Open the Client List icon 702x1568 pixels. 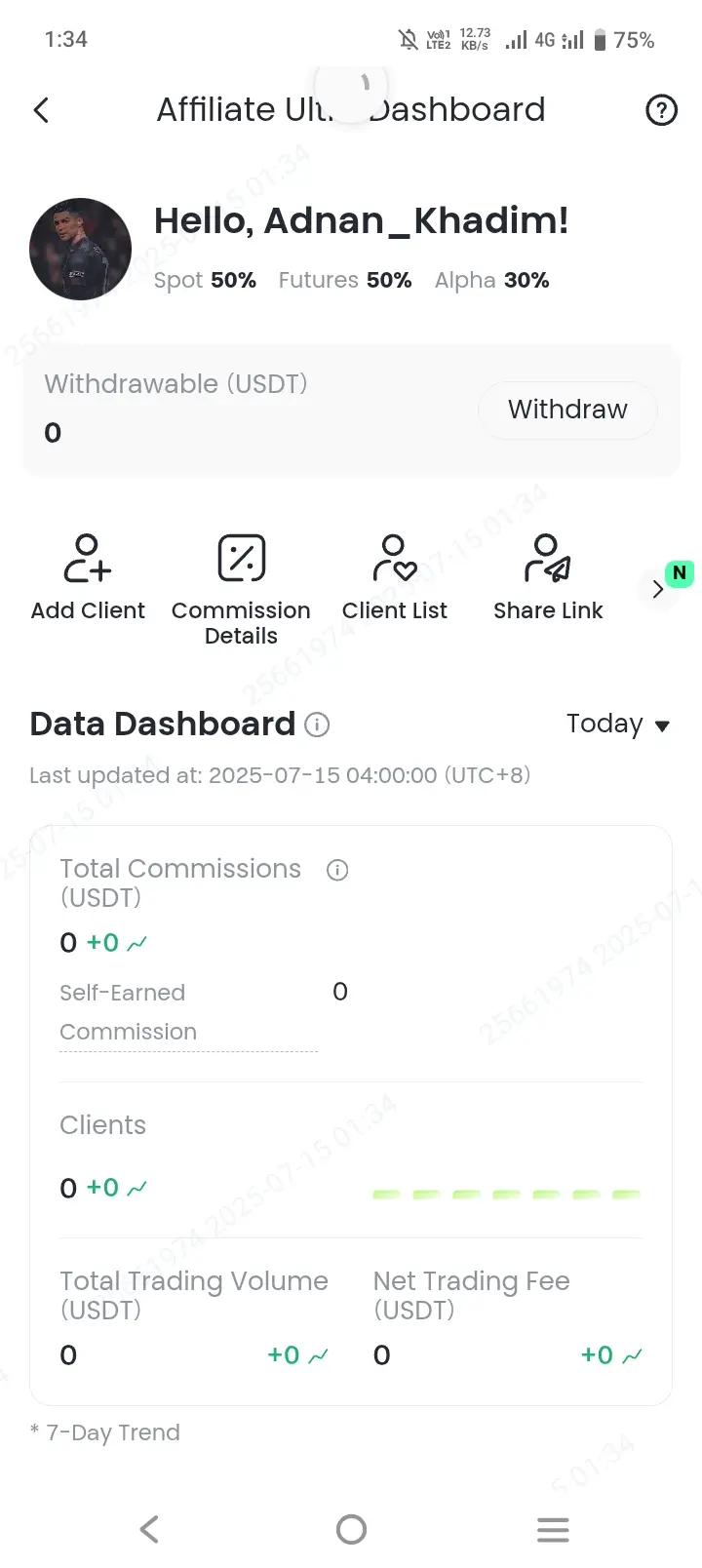395,558
